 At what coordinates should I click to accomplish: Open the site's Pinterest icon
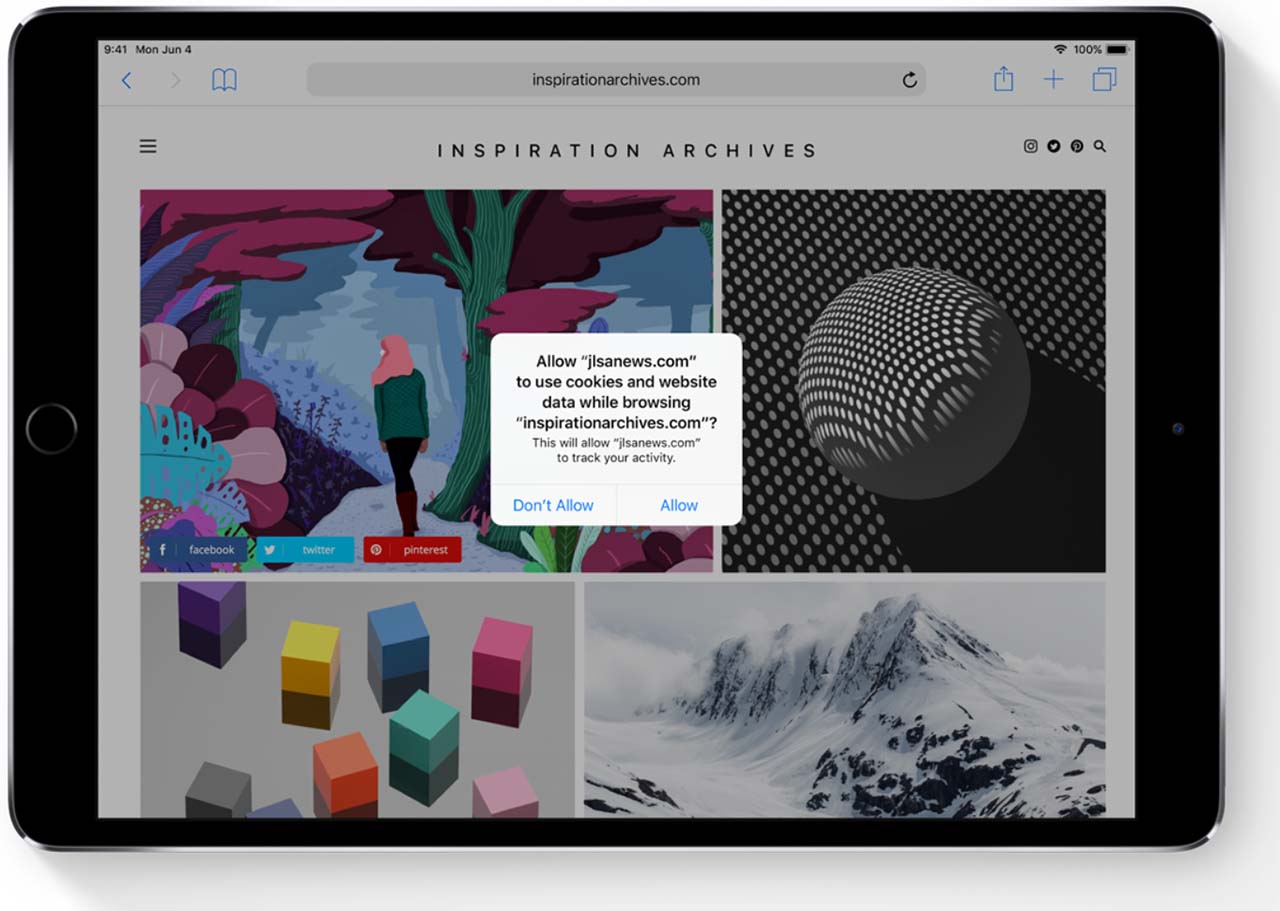click(1076, 146)
